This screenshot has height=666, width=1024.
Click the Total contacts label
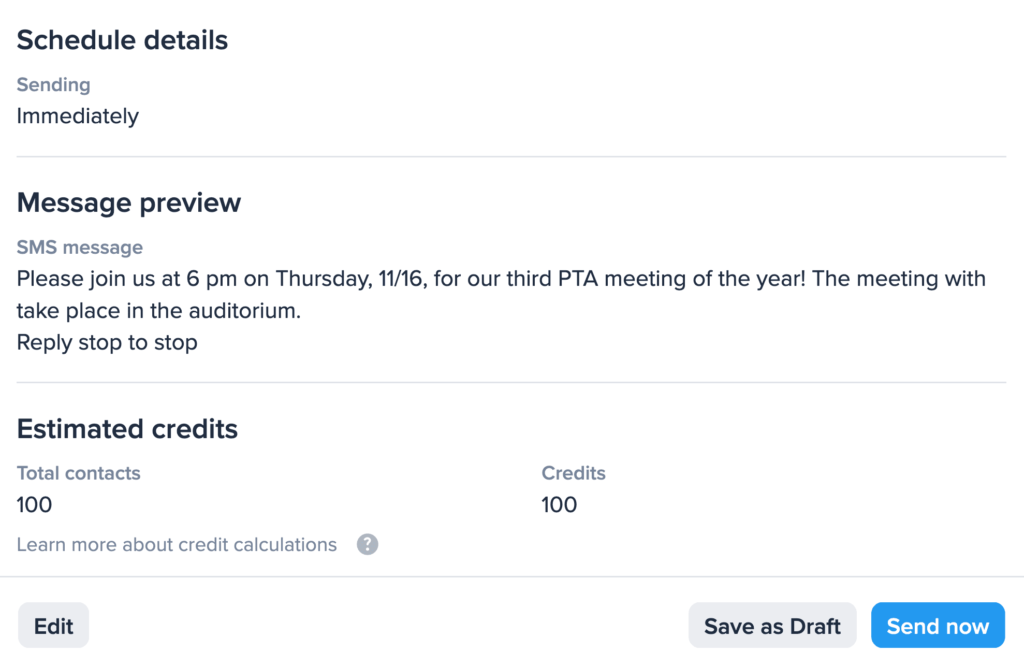pyautogui.click(x=78, y=473)
